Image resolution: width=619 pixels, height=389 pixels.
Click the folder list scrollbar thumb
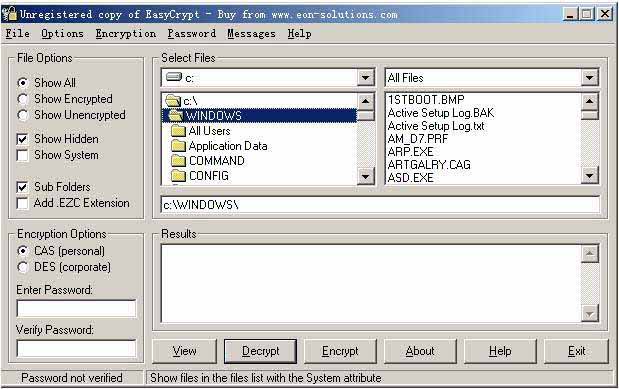click(x=366, y=115)
